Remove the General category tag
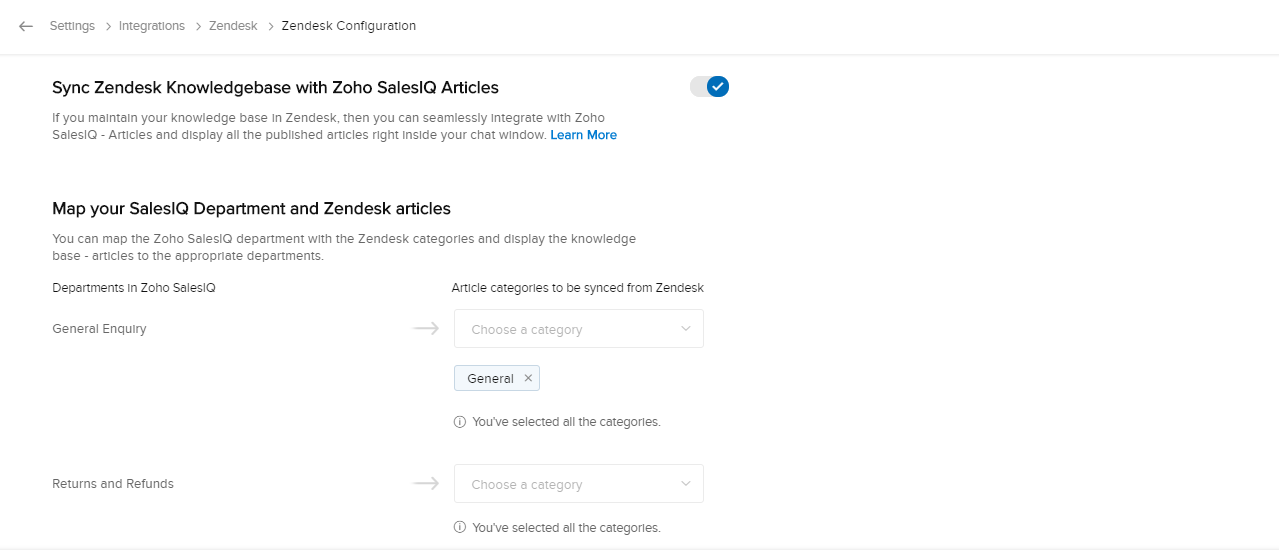Image resolution: width=1279 pixels, height=550 pixels. pos(528,378)
